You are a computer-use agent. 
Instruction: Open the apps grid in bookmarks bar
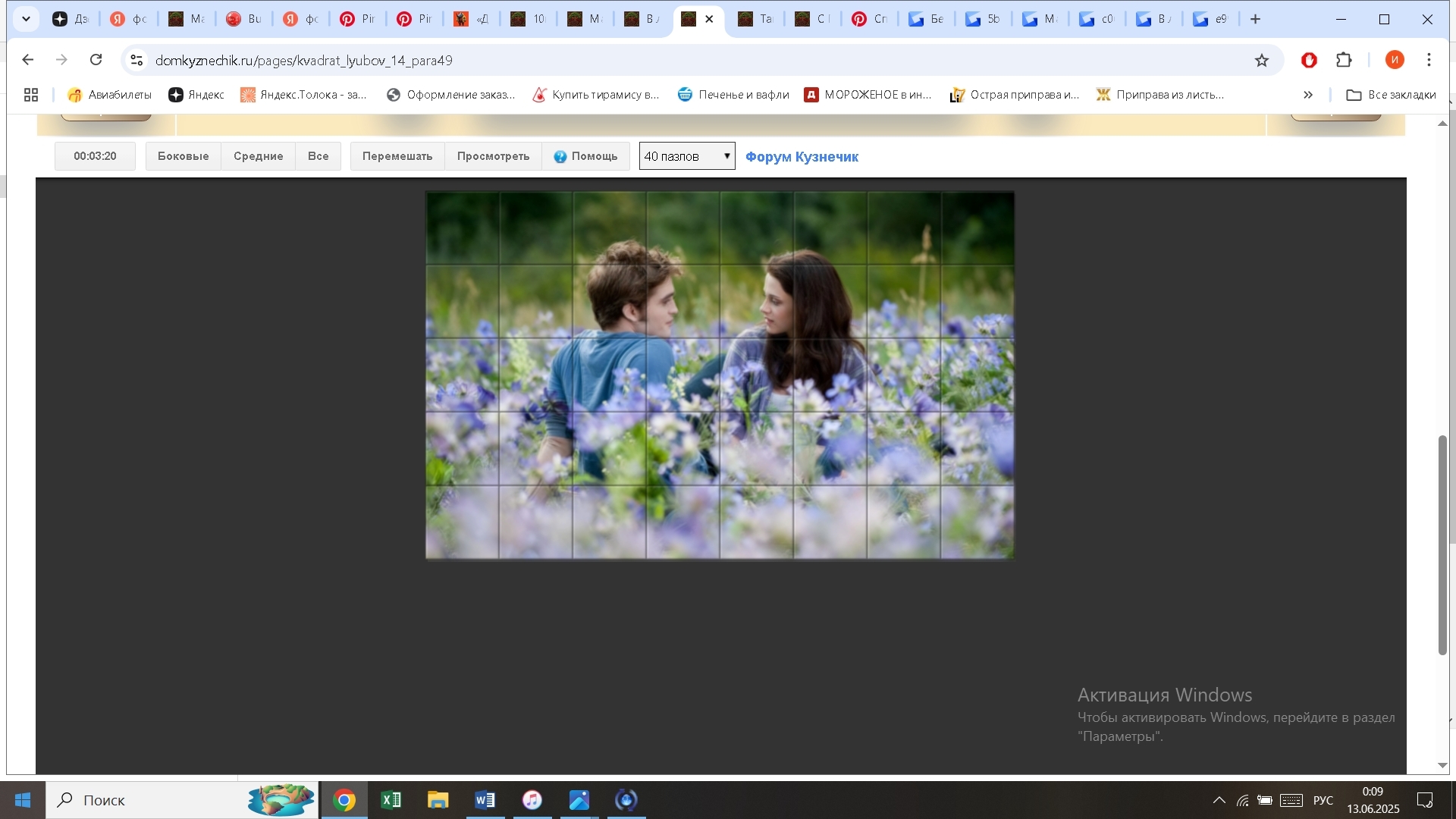[x=31, y=95]
